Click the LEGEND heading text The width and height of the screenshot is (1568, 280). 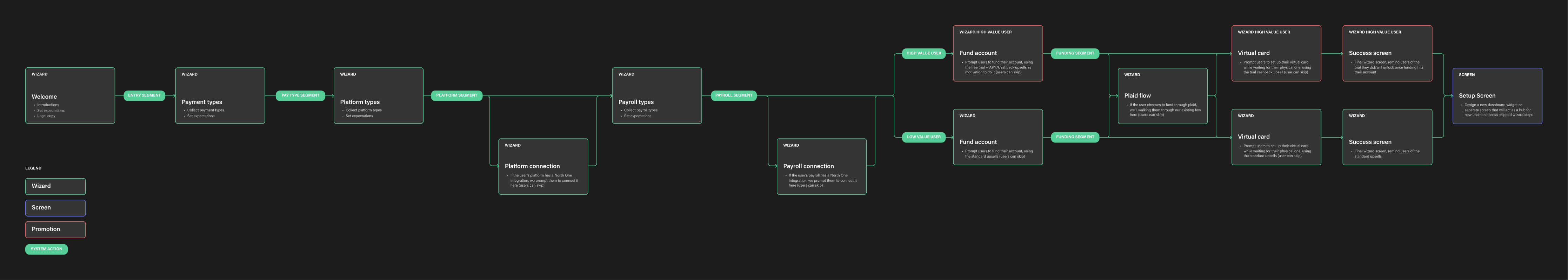click(x=33, y=168)
